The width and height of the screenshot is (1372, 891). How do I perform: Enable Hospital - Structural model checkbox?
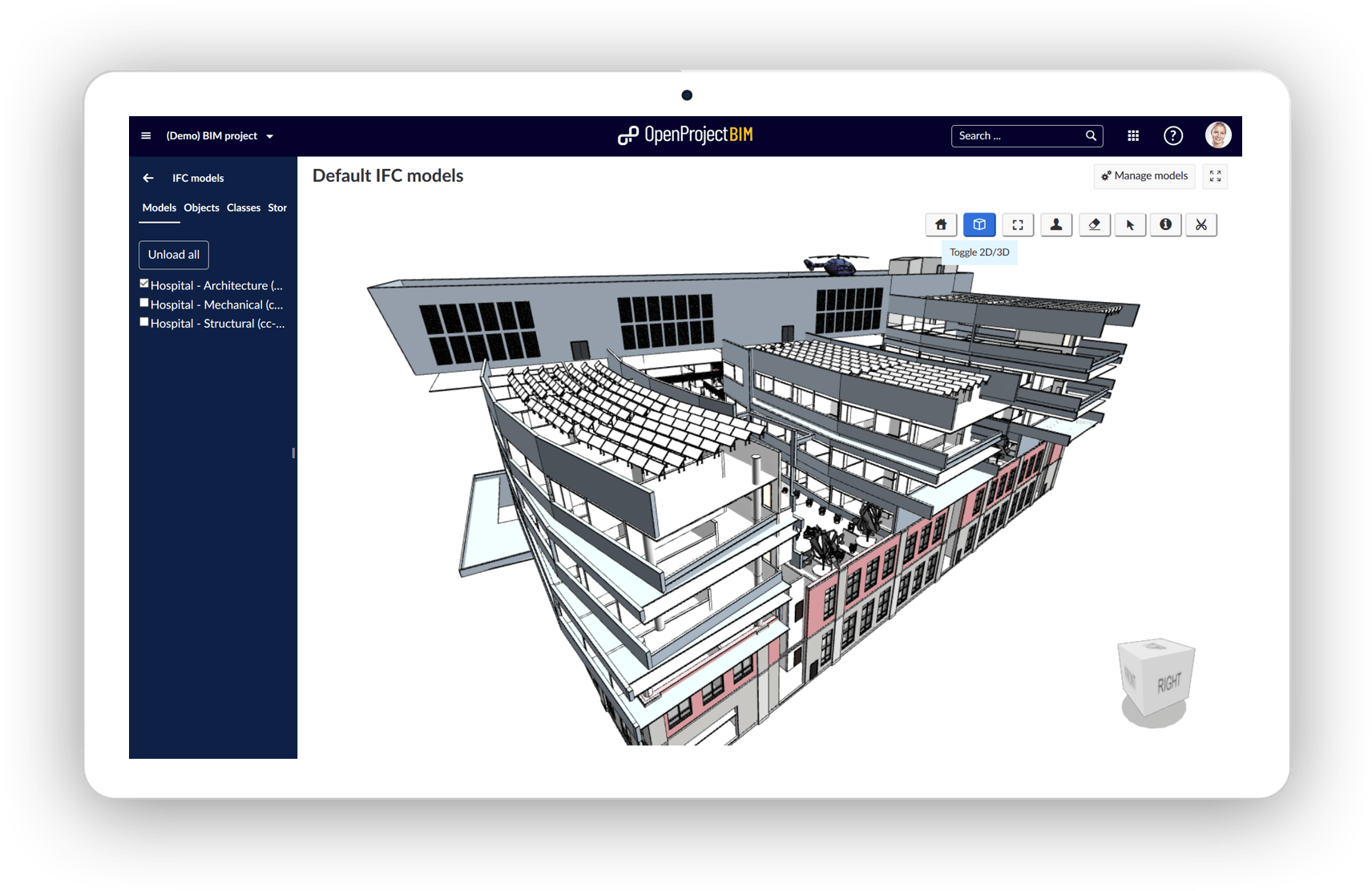(144, 322)
